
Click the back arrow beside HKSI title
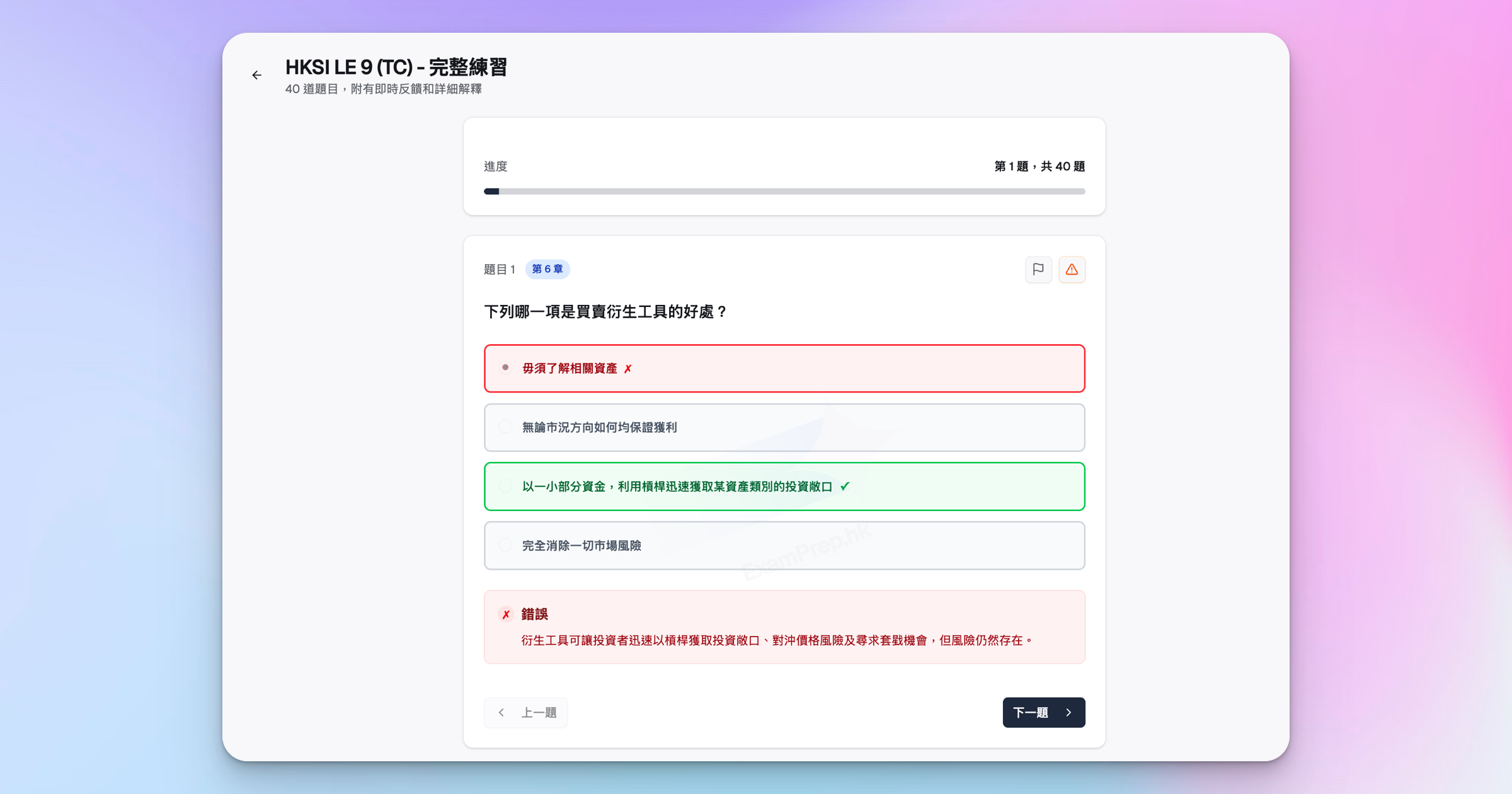pyautogui.click(x=256, y=75)
